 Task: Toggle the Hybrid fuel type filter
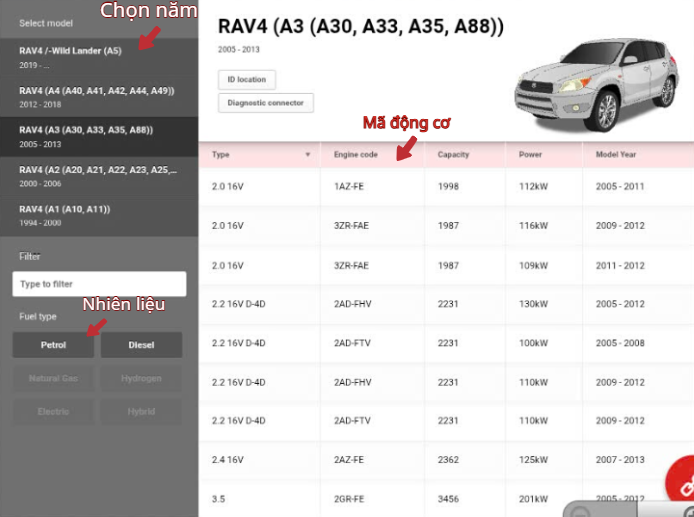click(141, 411)
